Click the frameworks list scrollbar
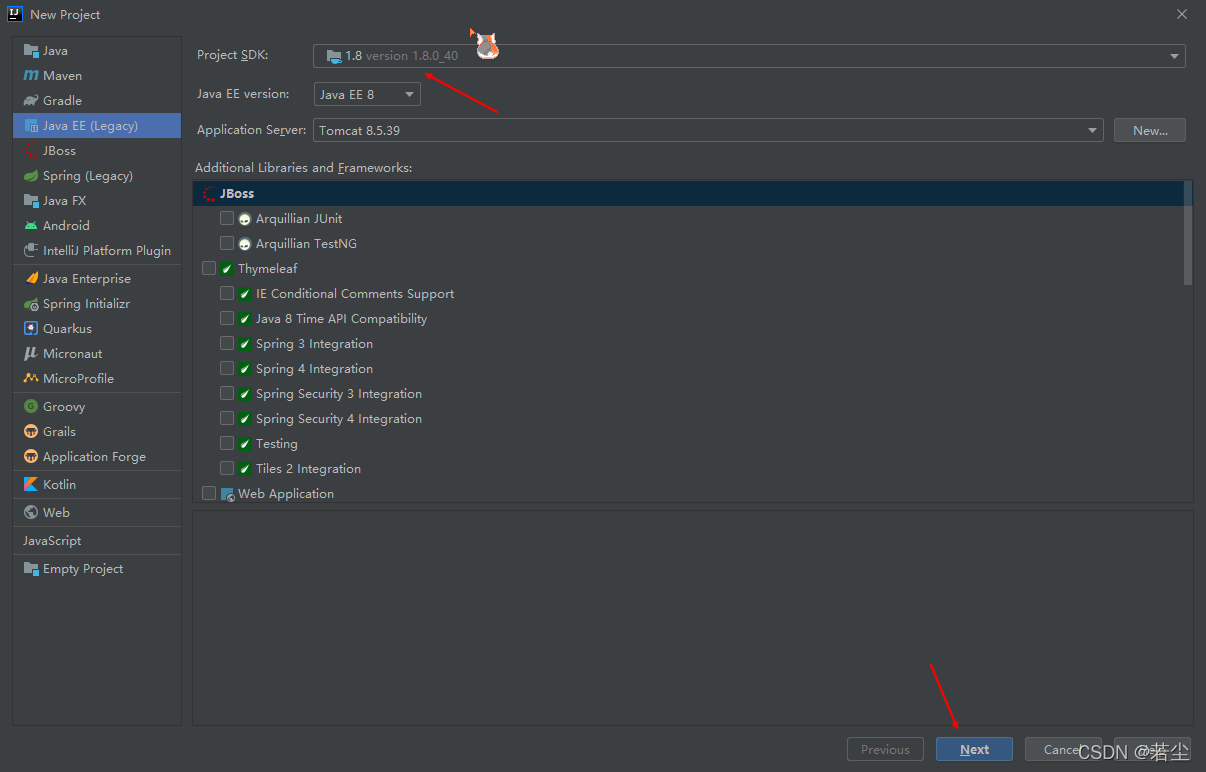This screenshot has width=1206, height=772. coord(1188,233)
